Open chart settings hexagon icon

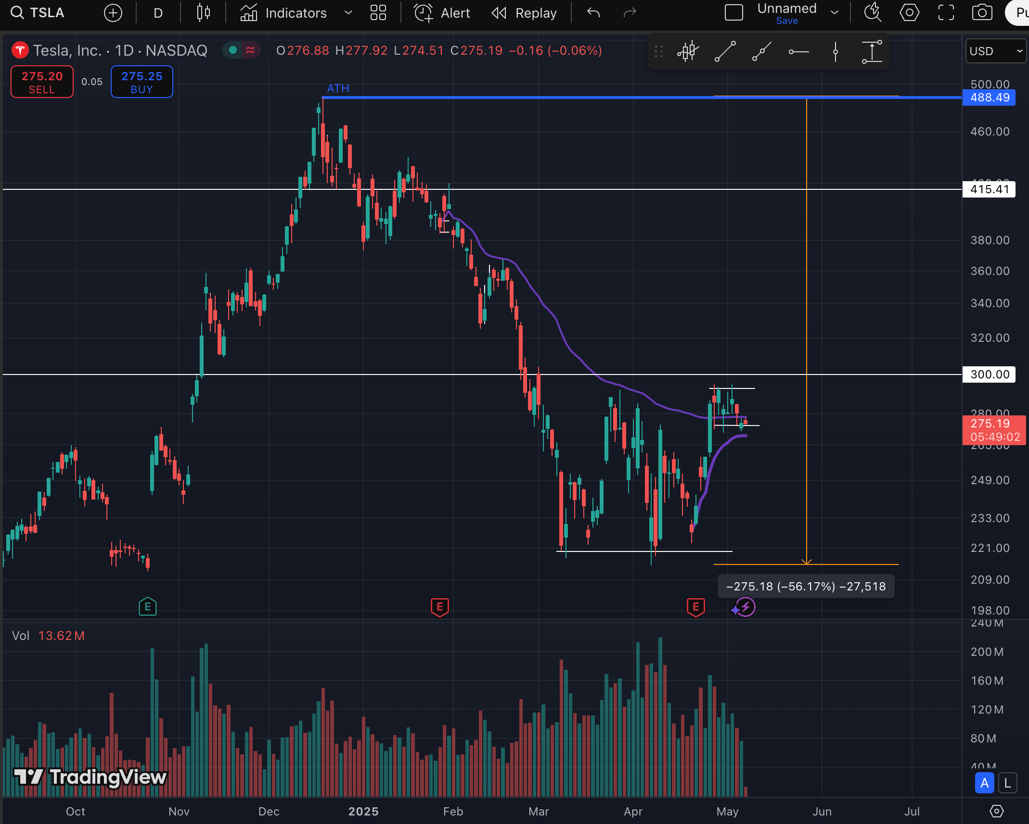(x=909, y=12)
